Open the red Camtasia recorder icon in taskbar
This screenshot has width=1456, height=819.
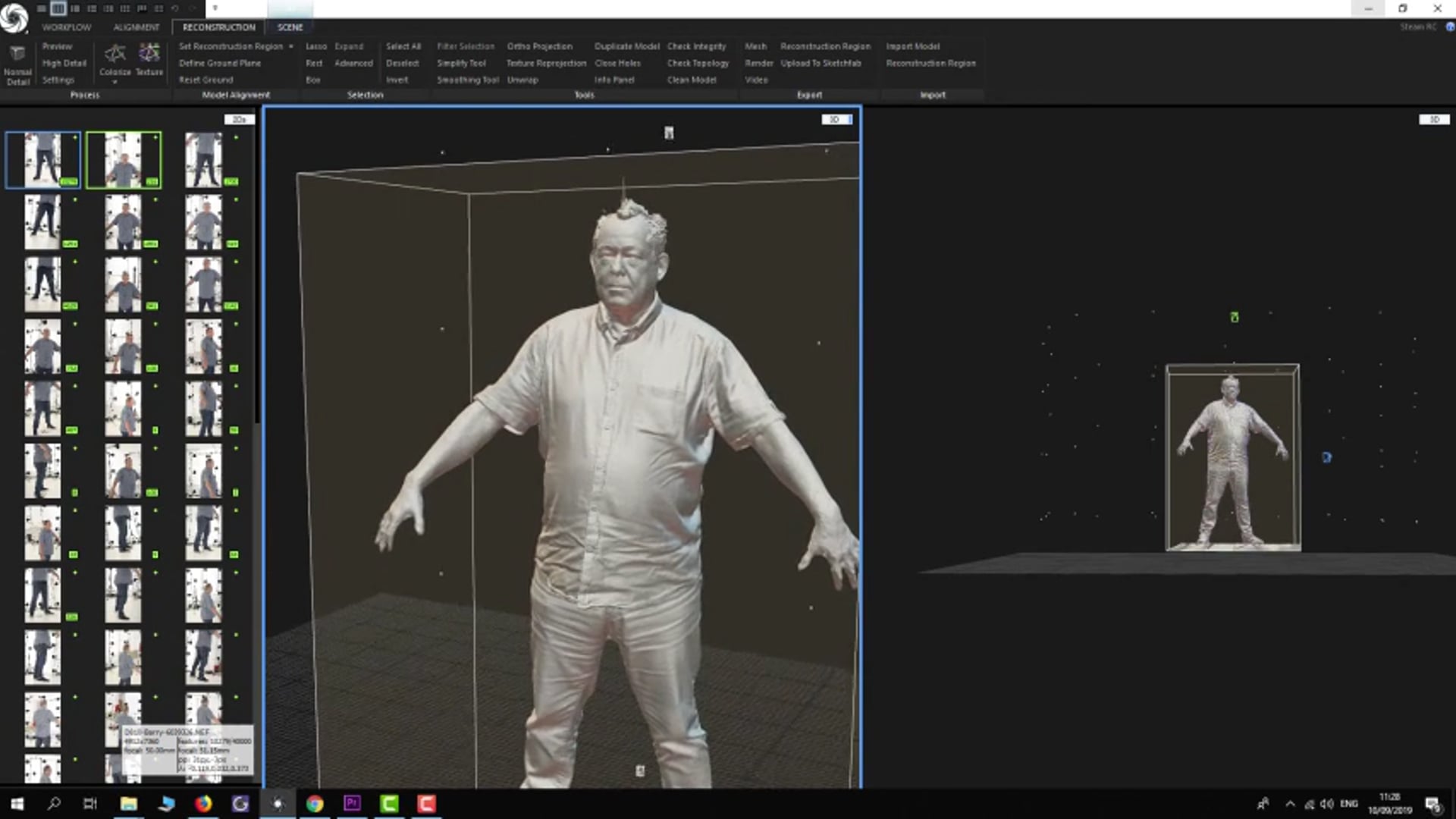pyautogui.click(x=426, y=804)
